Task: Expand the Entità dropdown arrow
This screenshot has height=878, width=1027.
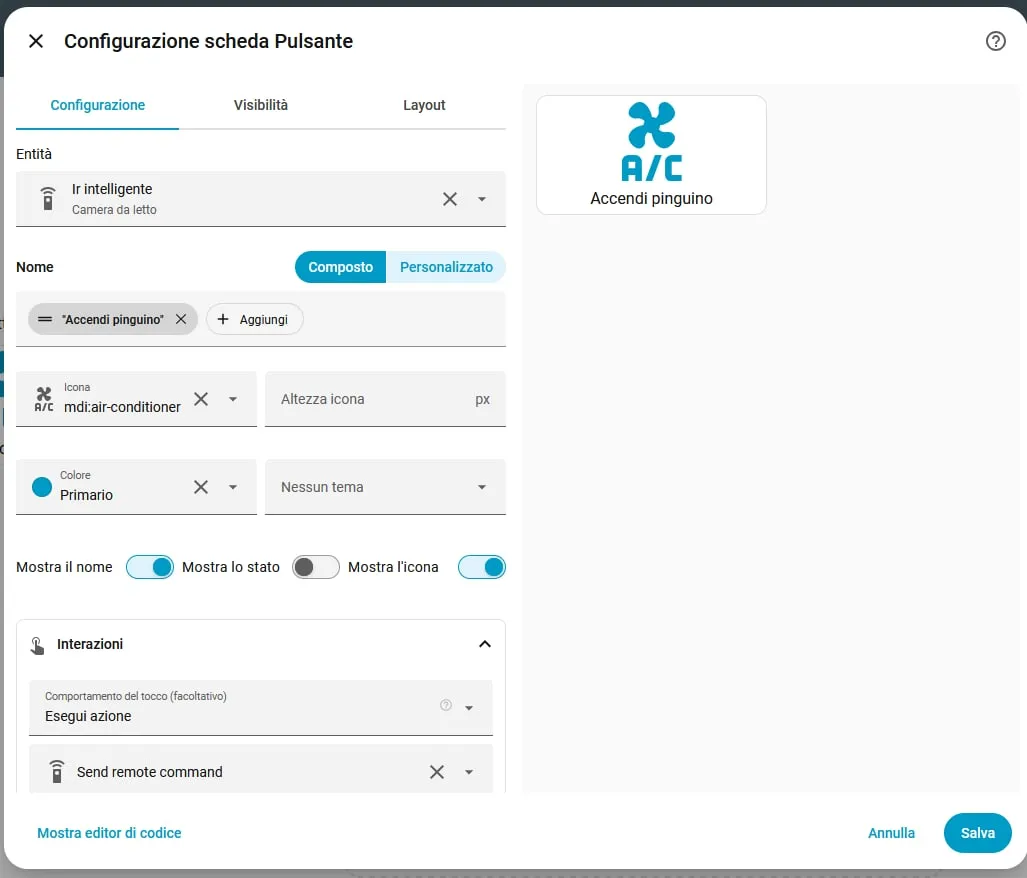Action: tap(482, 199)
